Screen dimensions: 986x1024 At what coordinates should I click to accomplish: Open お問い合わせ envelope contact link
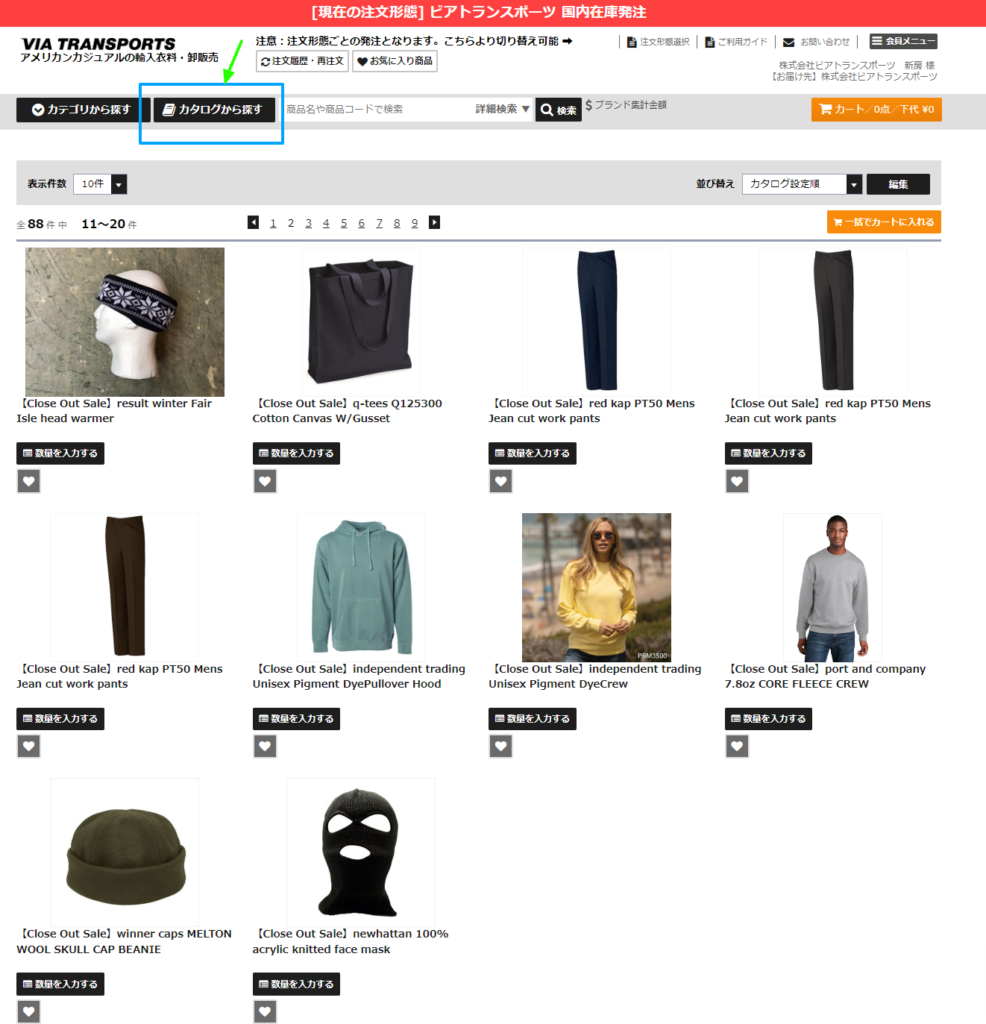pyautogui.click(x=817, y=42)
